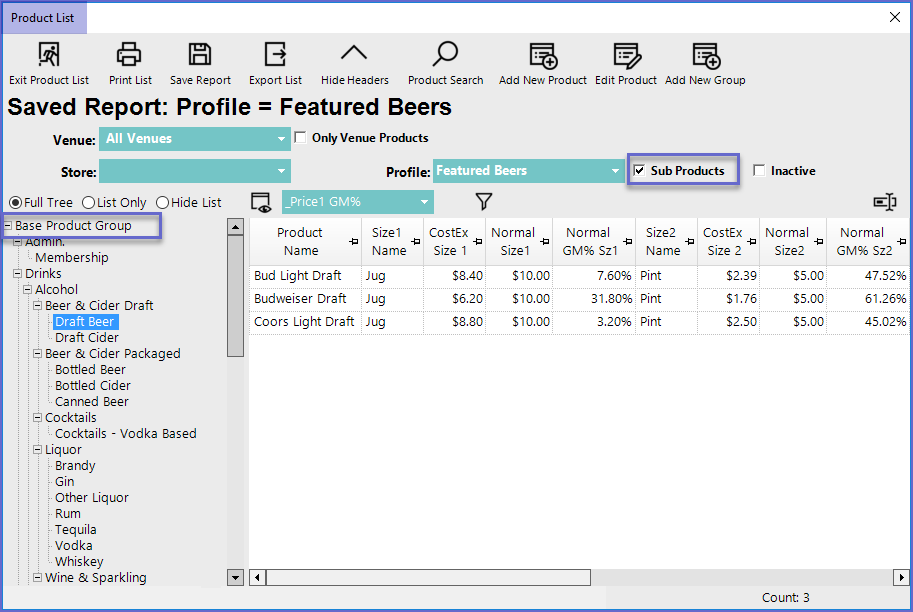This screenshot has width=913, height=612.
Task: Uncheck the Sub Products checkbox
Action: point(639,171)
